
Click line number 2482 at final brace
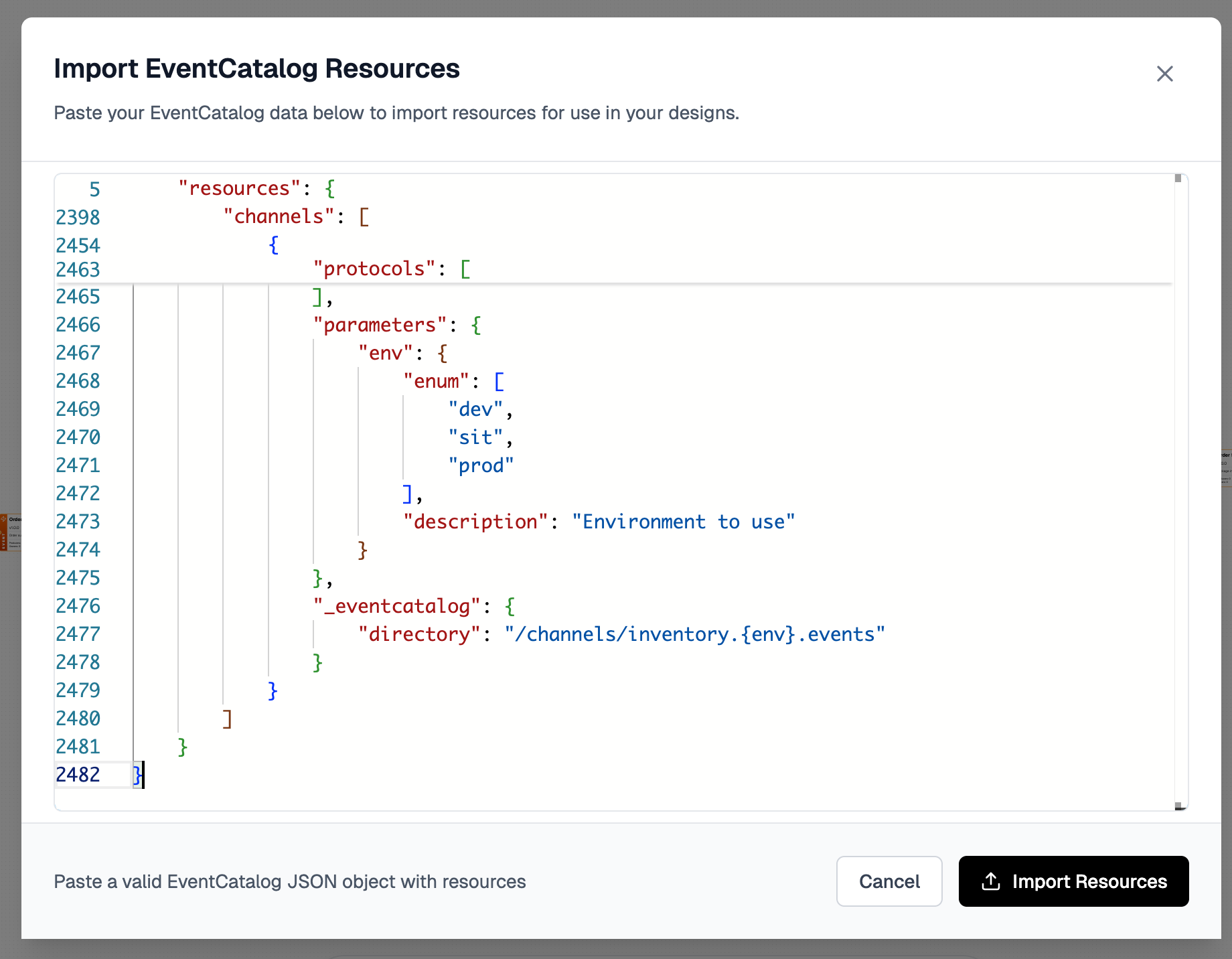point(78,775)
